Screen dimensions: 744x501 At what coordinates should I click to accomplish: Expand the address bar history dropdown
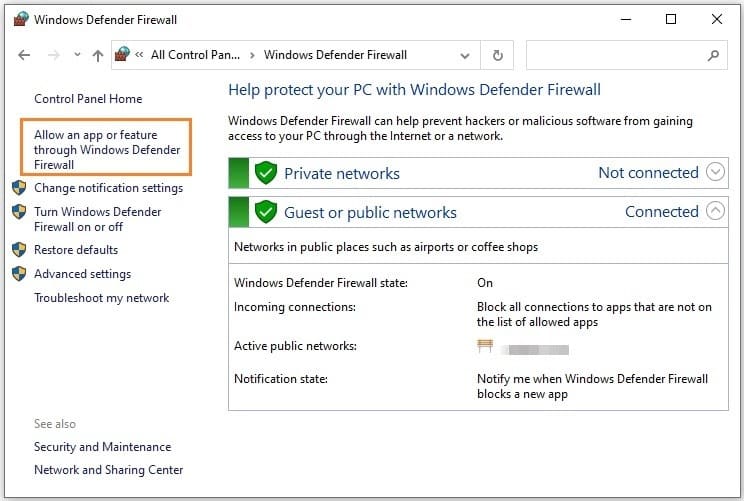pos(465,56)
